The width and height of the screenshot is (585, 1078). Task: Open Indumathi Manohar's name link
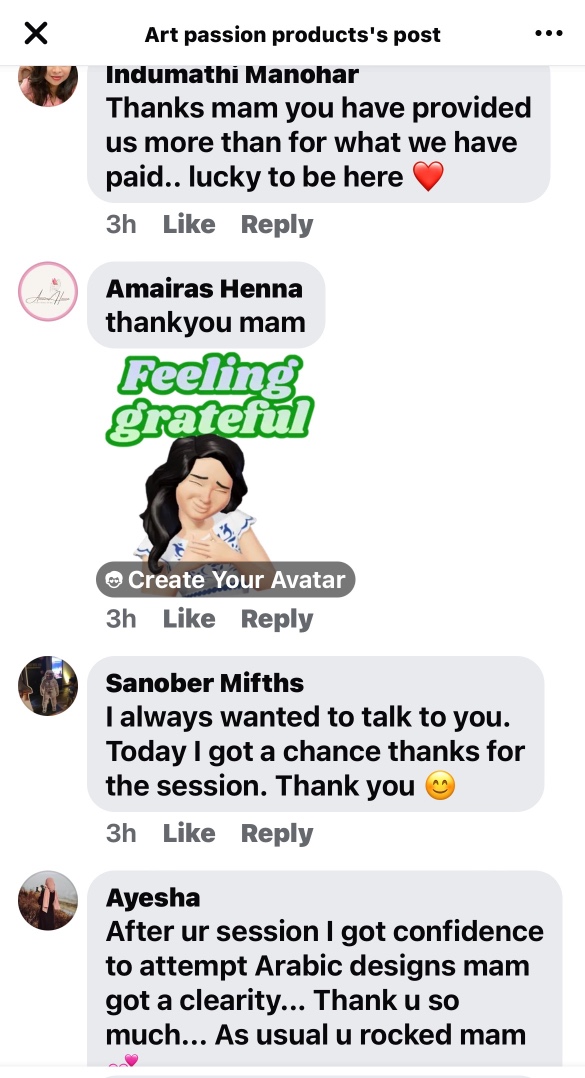[232, 74]
